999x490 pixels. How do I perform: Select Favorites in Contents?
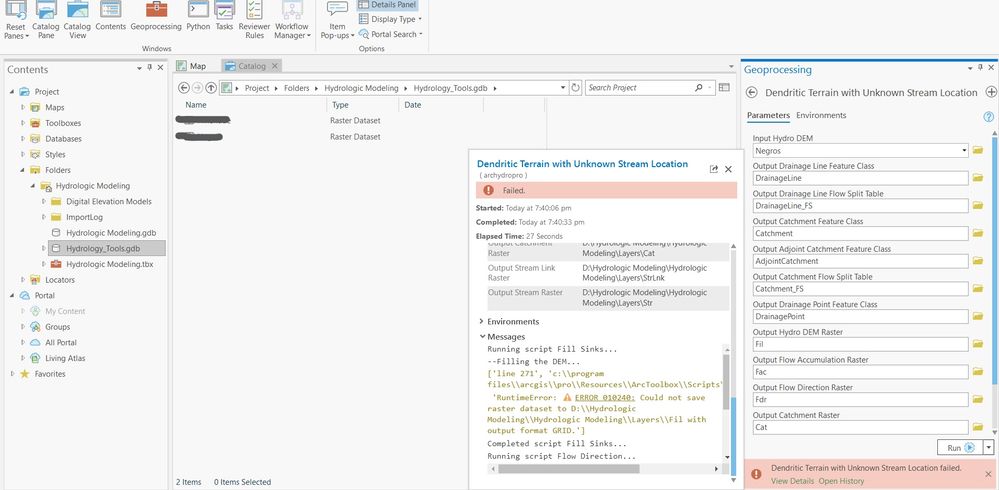pos(50,374)
